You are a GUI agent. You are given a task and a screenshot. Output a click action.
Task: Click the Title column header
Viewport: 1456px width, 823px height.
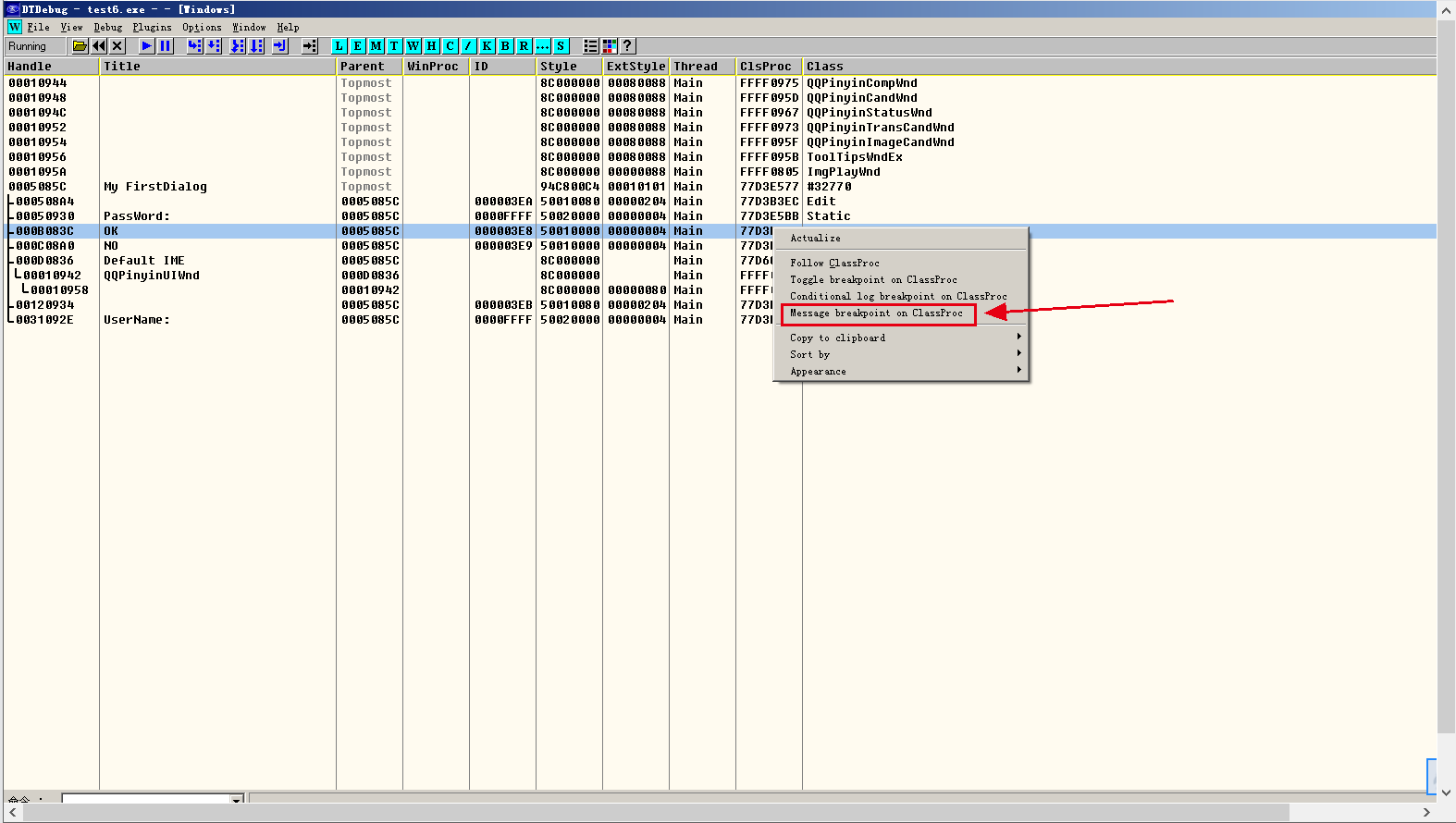click(x=217, y=67)
